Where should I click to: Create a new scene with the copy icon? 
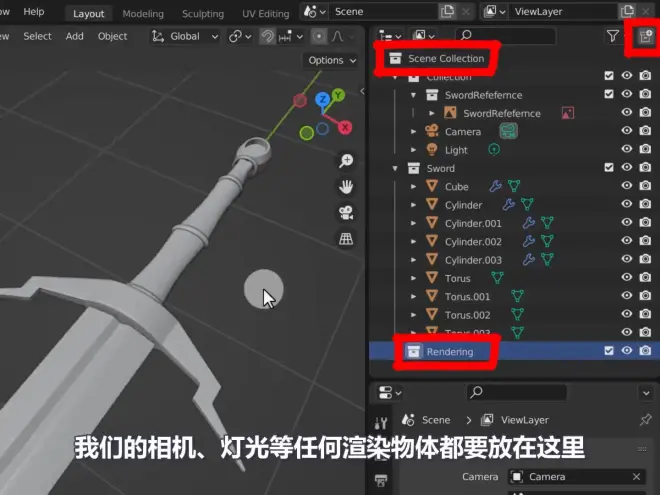coord(447,12)
